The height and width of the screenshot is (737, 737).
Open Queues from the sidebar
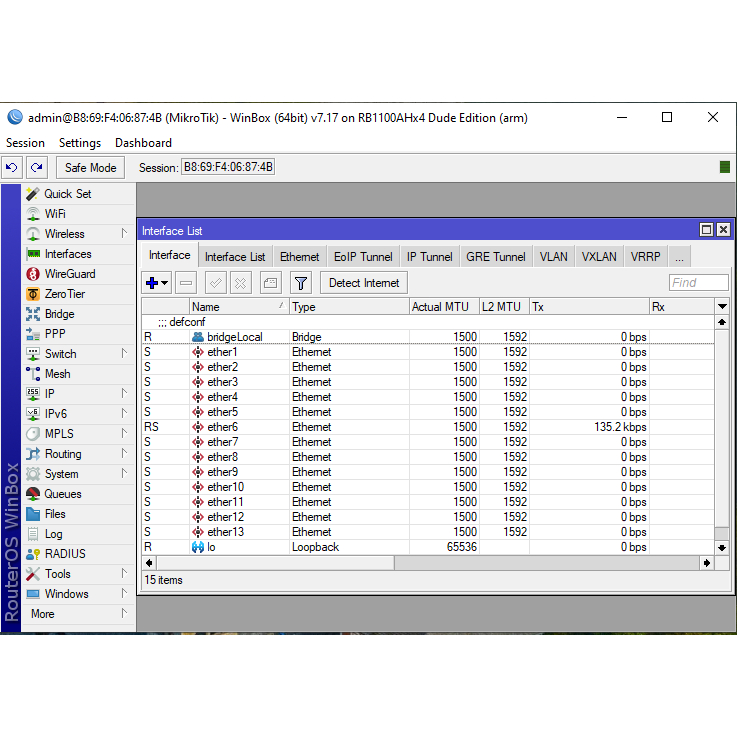point(62,494)
